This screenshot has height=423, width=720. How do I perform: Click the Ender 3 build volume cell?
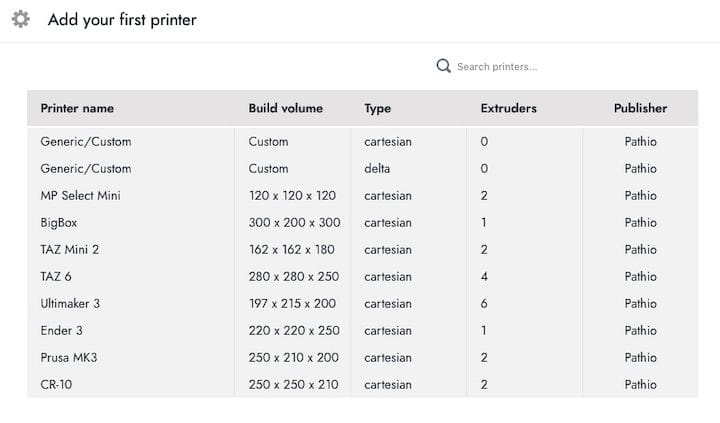pyautogui.click(x=292, y=331)
